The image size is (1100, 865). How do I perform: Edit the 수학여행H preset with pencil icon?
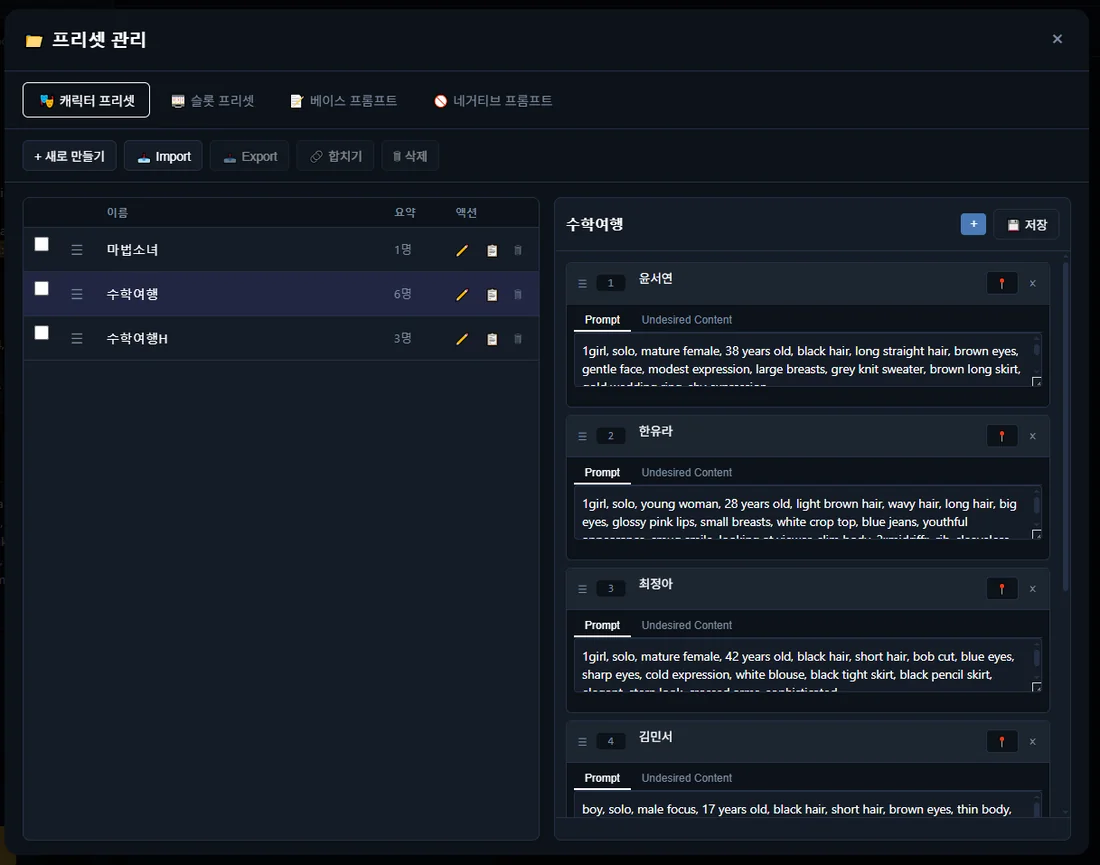[462, 339]
